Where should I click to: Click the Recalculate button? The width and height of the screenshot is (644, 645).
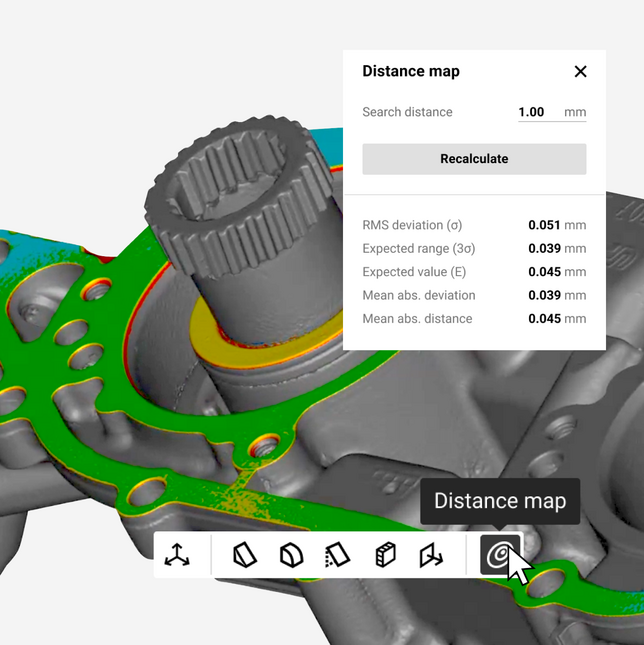[474, 159]
